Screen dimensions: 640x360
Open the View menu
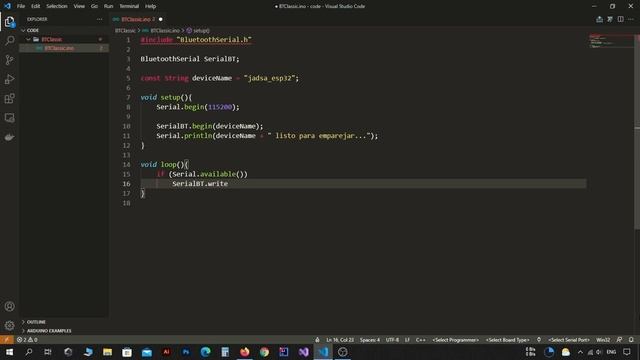(79, 6)
